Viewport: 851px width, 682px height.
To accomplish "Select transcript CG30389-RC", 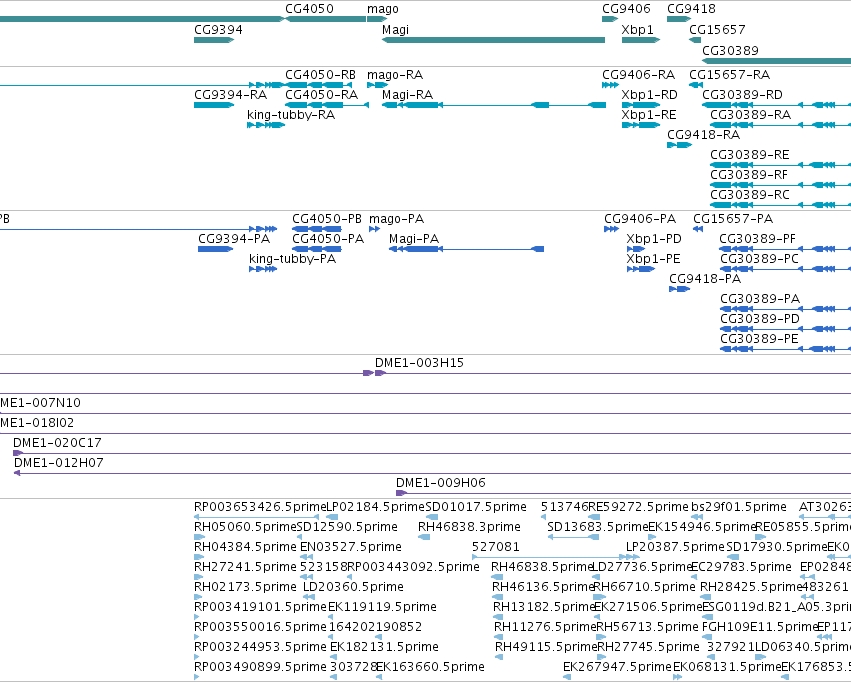I will pos(780,205).
